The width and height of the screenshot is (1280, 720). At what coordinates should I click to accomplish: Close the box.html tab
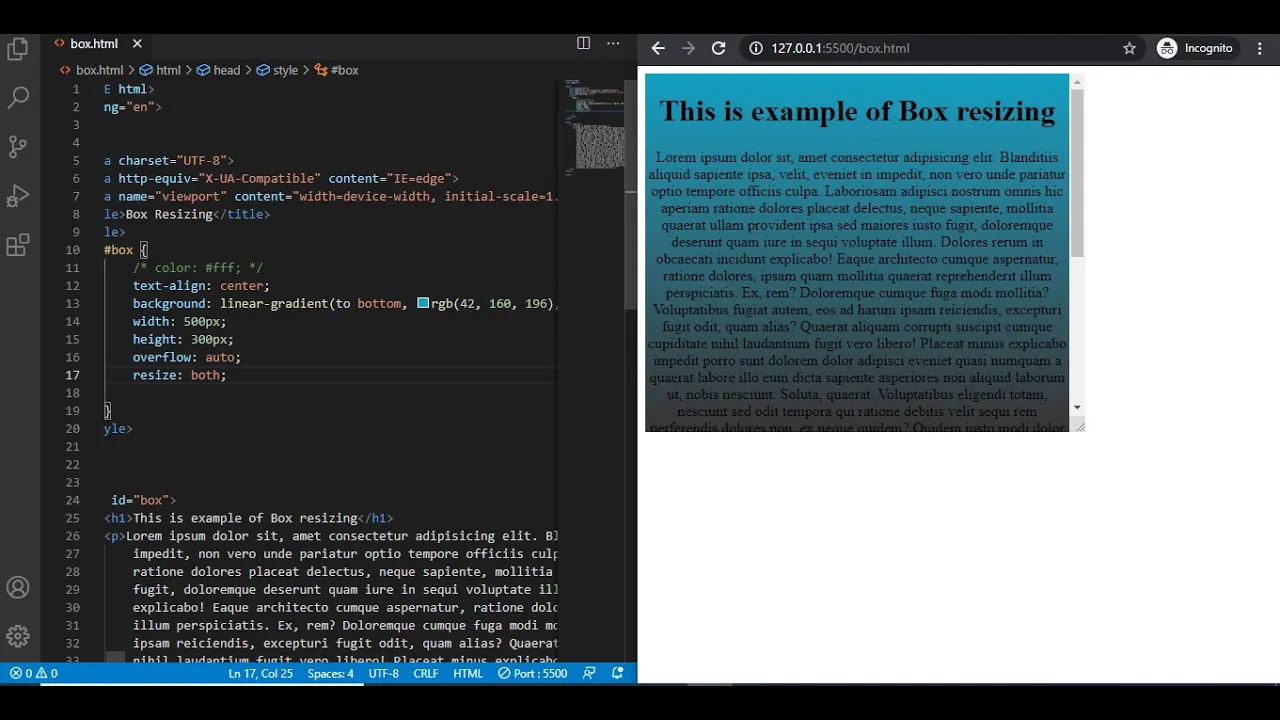137,43
